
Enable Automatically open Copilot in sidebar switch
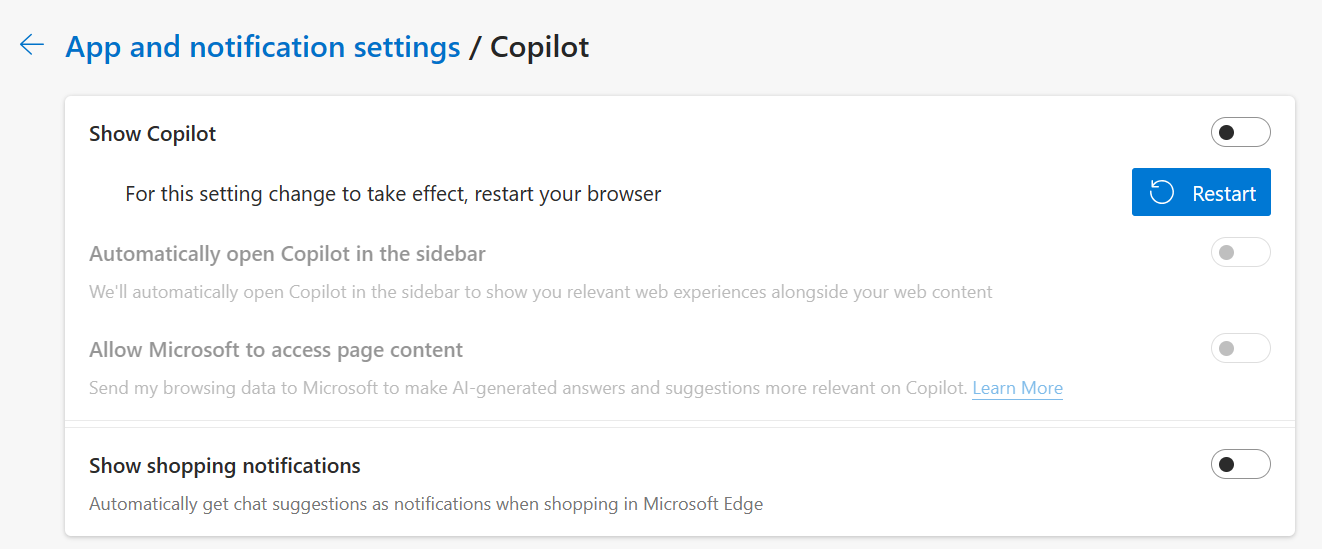tap(1240, 252)
